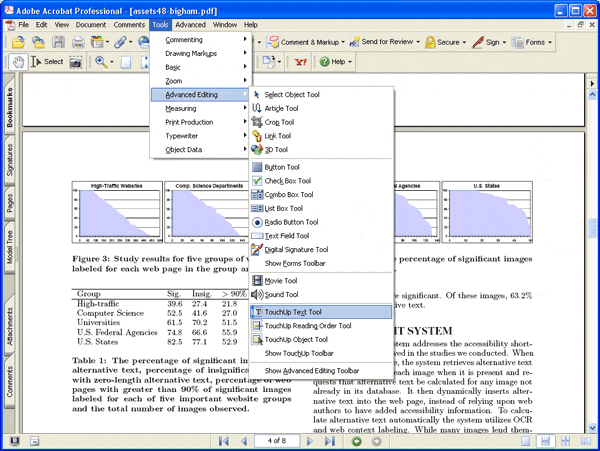
Task: Click the Yahoo Y! toolbar icon
Action: (301, 62)
